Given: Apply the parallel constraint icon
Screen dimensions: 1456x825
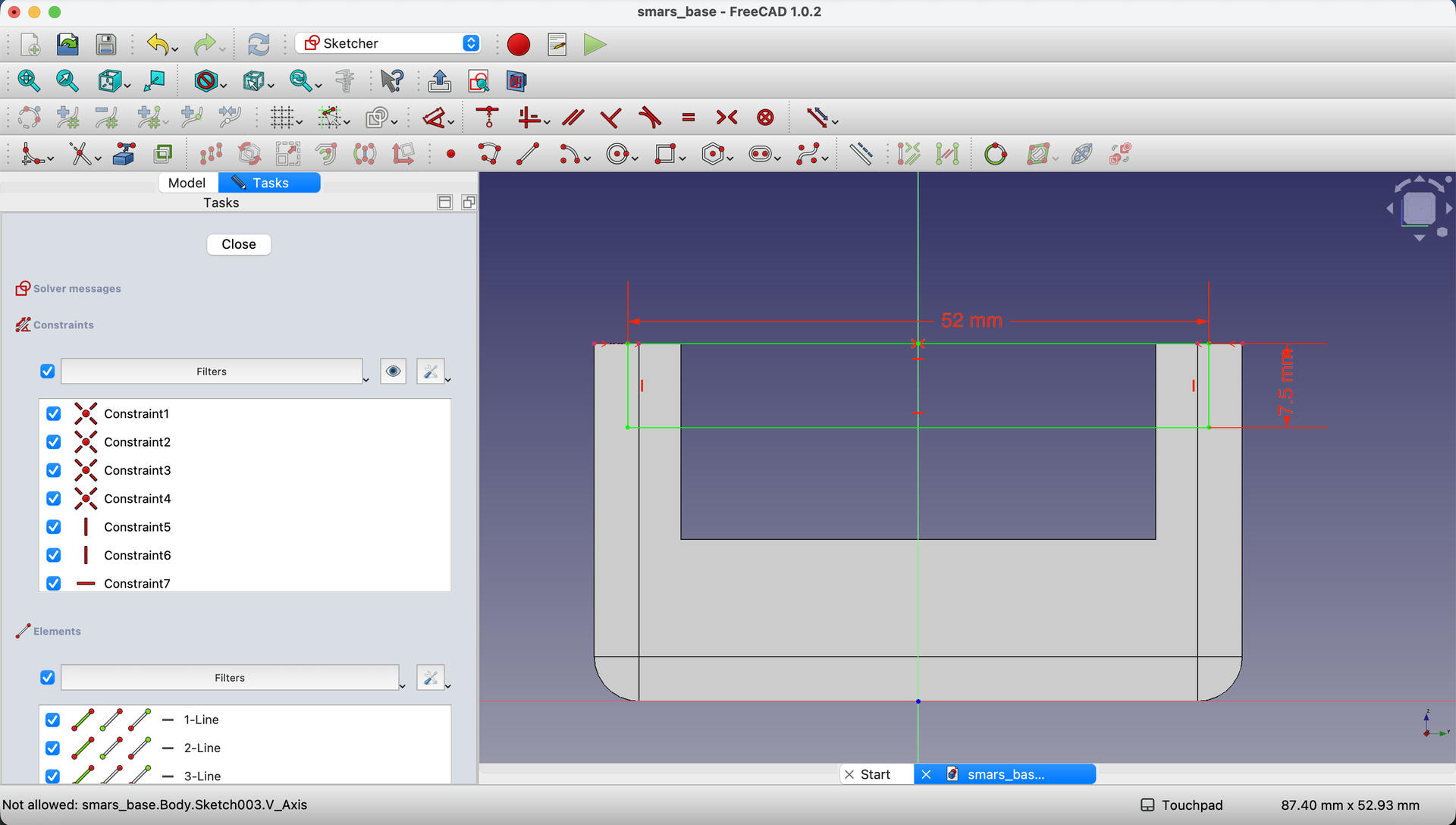Looking at the screenshot, I should (573, 118).
